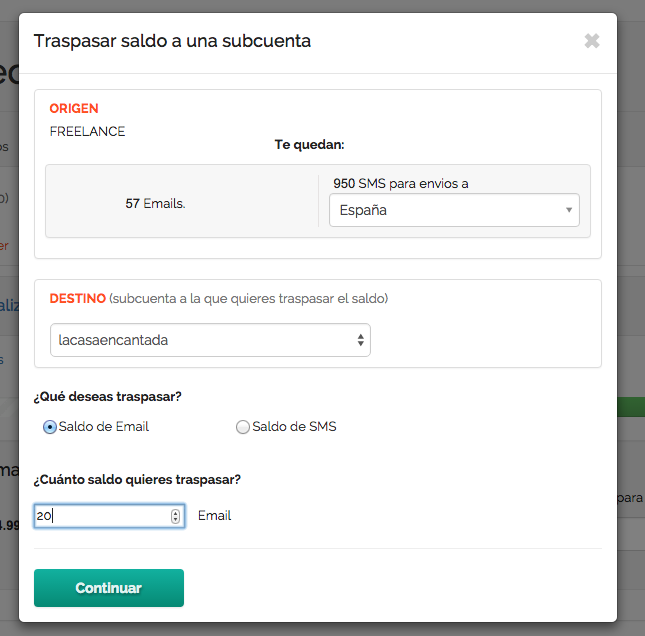The width and height of the screenshot is (645, 636).
Task: Click the 950 SMS para envíos text
Action: (400, 183)
